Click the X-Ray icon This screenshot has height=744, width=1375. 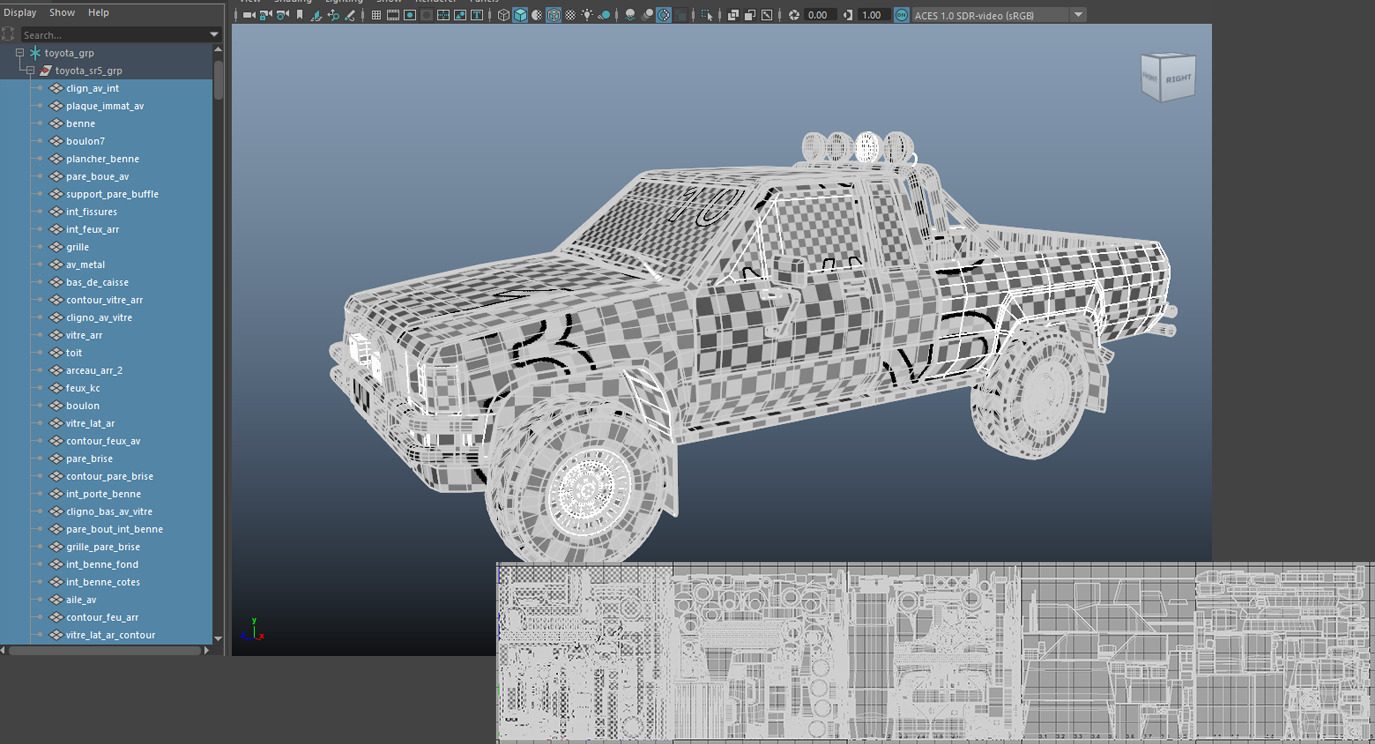coord(733,15)
